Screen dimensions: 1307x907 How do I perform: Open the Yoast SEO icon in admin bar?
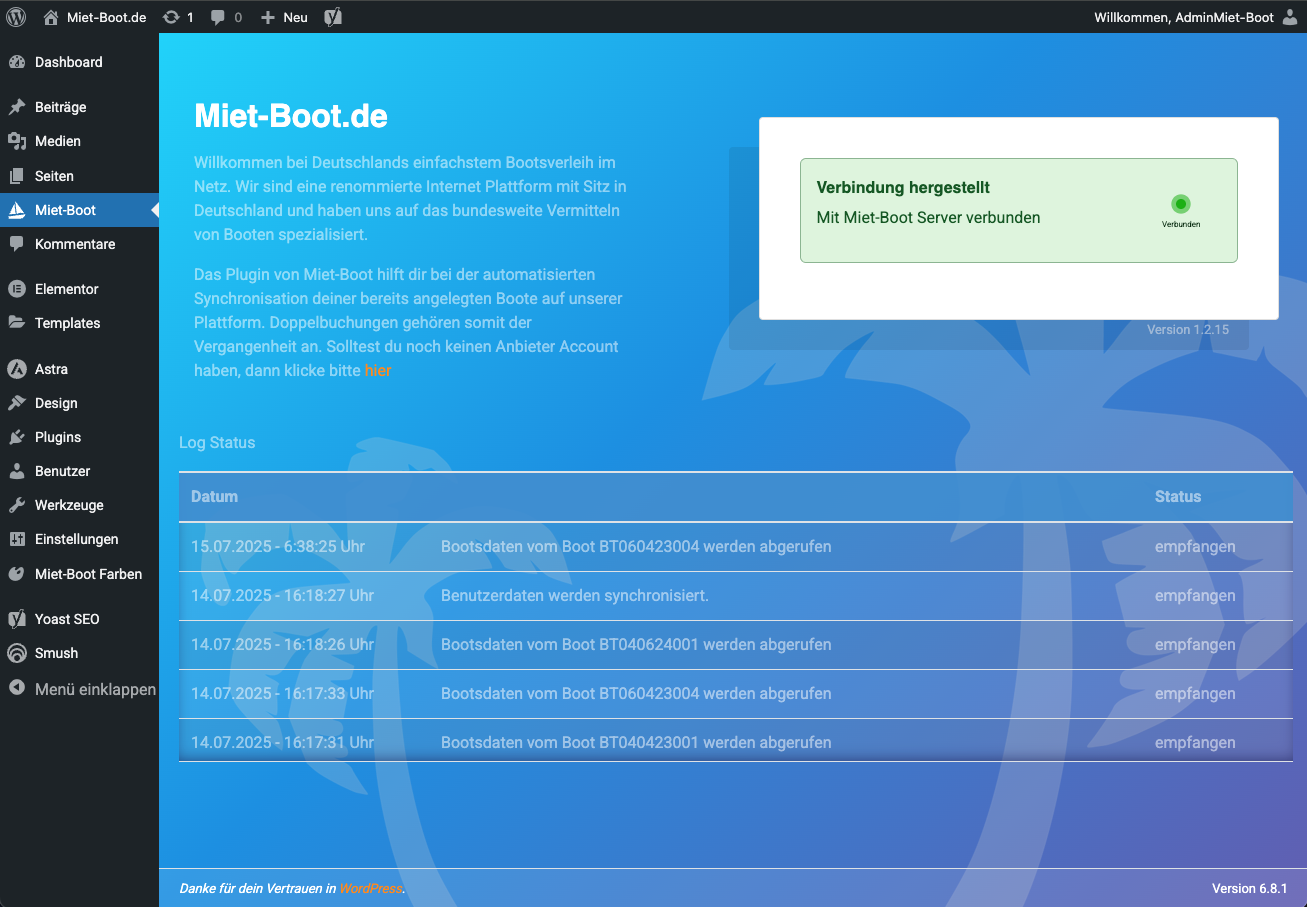(333, 17)
